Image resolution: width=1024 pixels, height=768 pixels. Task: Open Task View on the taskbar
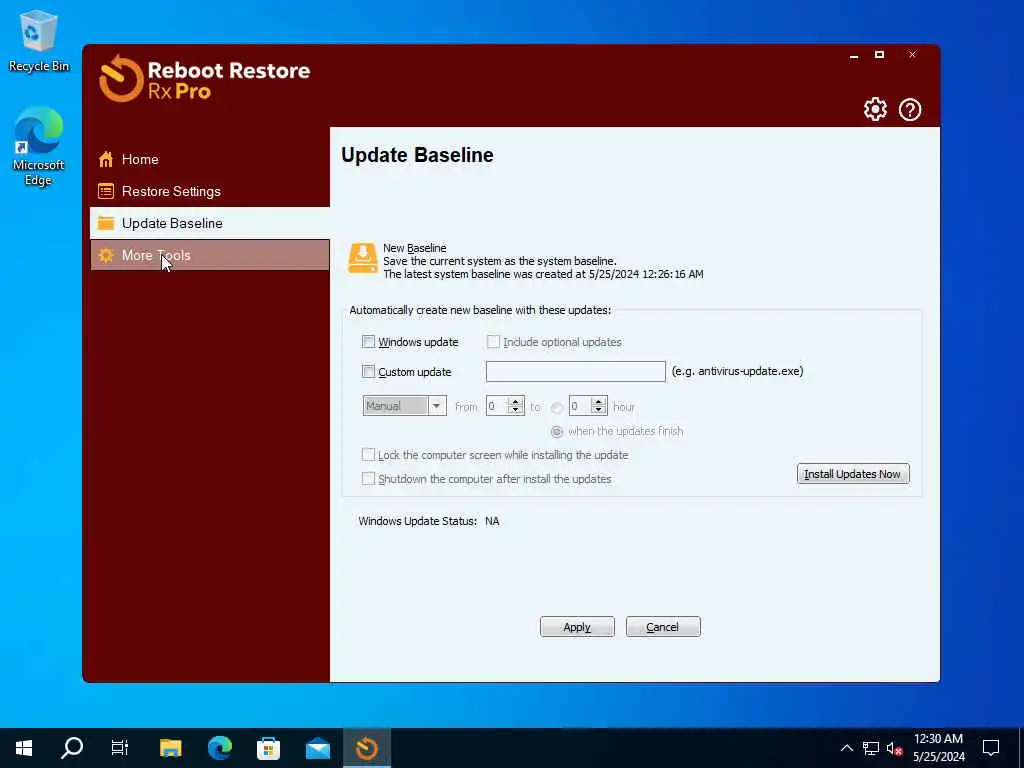pyautogui.click(x=120, y=748)
